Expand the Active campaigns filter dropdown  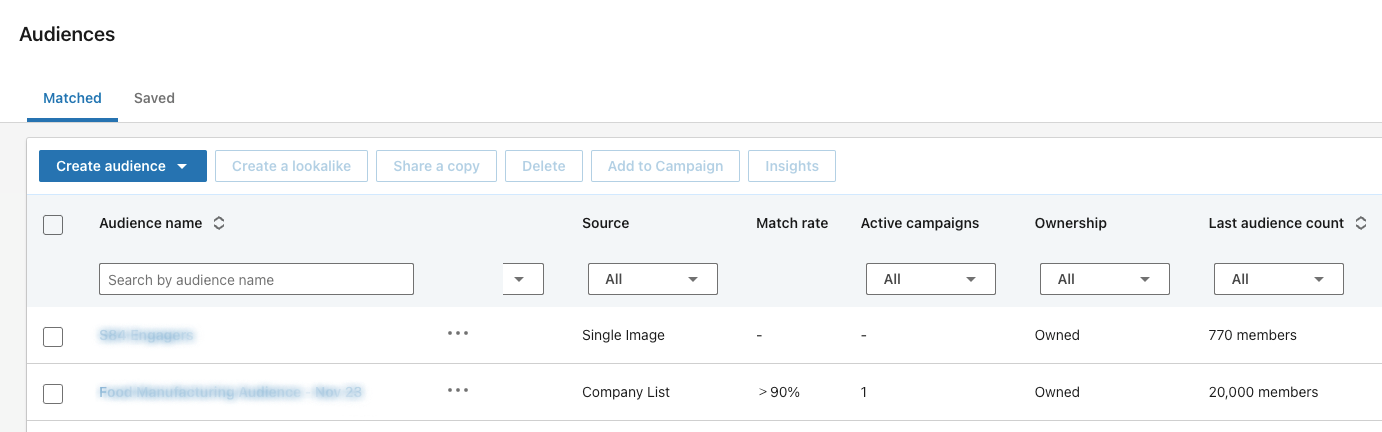pyautogui.click(x=930, y=280)
